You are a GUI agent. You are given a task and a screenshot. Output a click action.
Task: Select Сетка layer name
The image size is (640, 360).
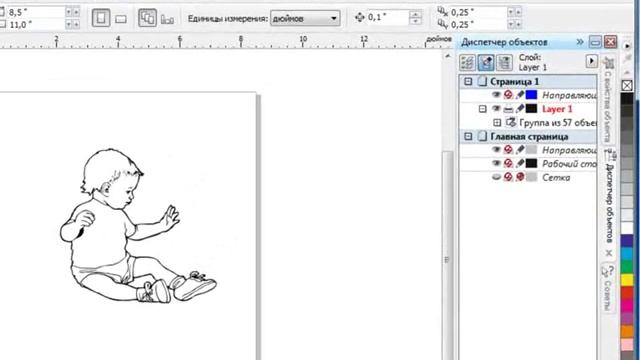pos(556,177)
